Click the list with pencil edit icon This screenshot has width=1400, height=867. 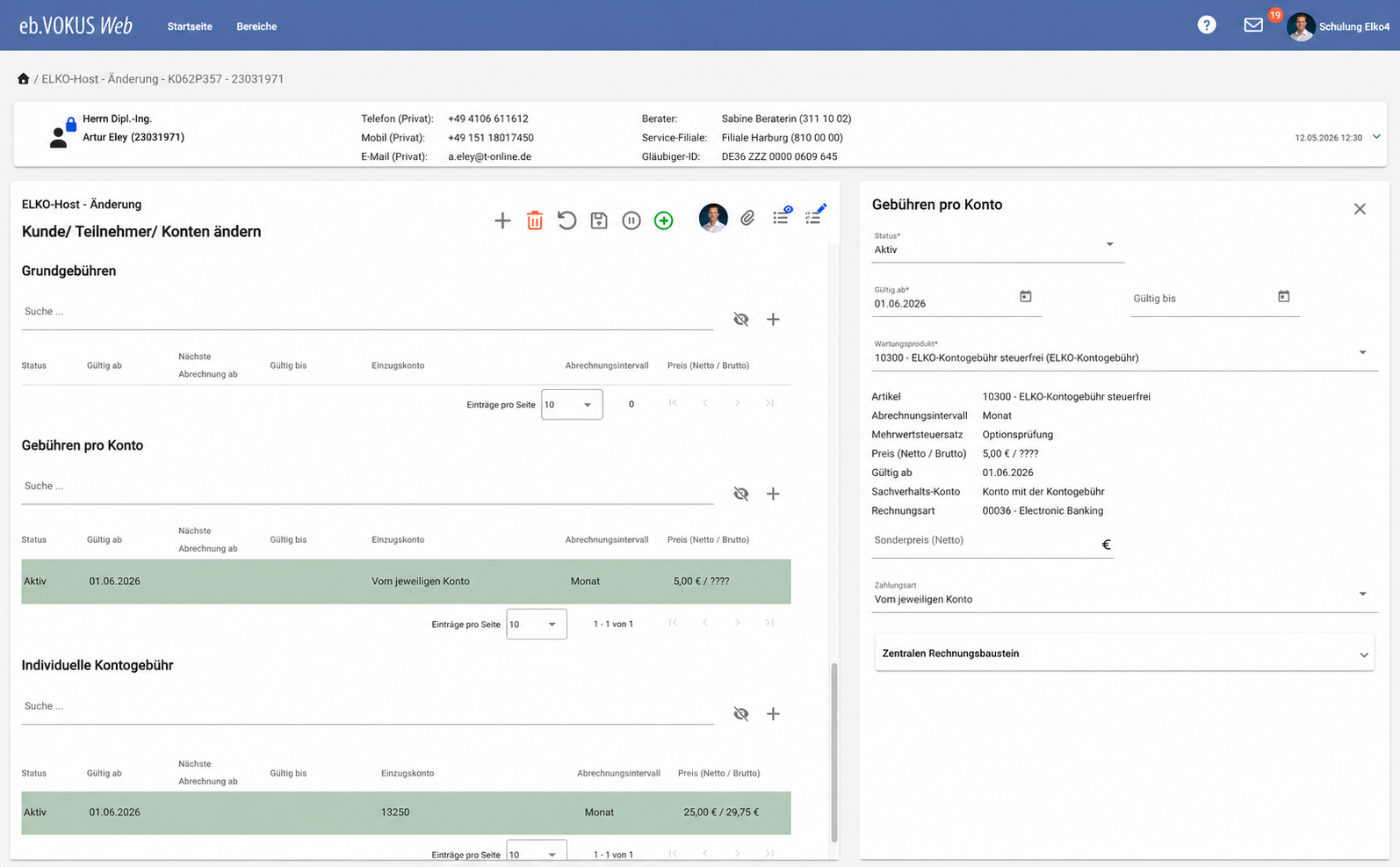tap(815, 214)
